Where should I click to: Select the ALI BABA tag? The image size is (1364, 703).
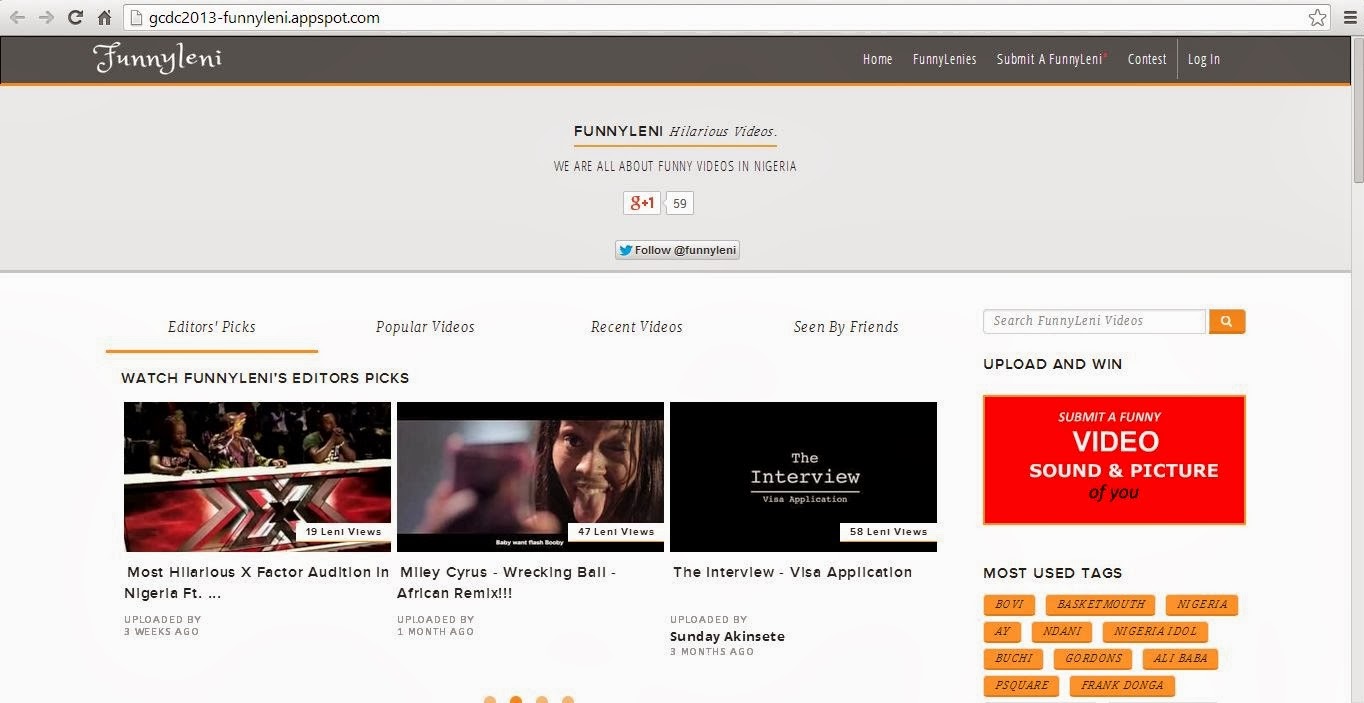[x=1180, y=659]
